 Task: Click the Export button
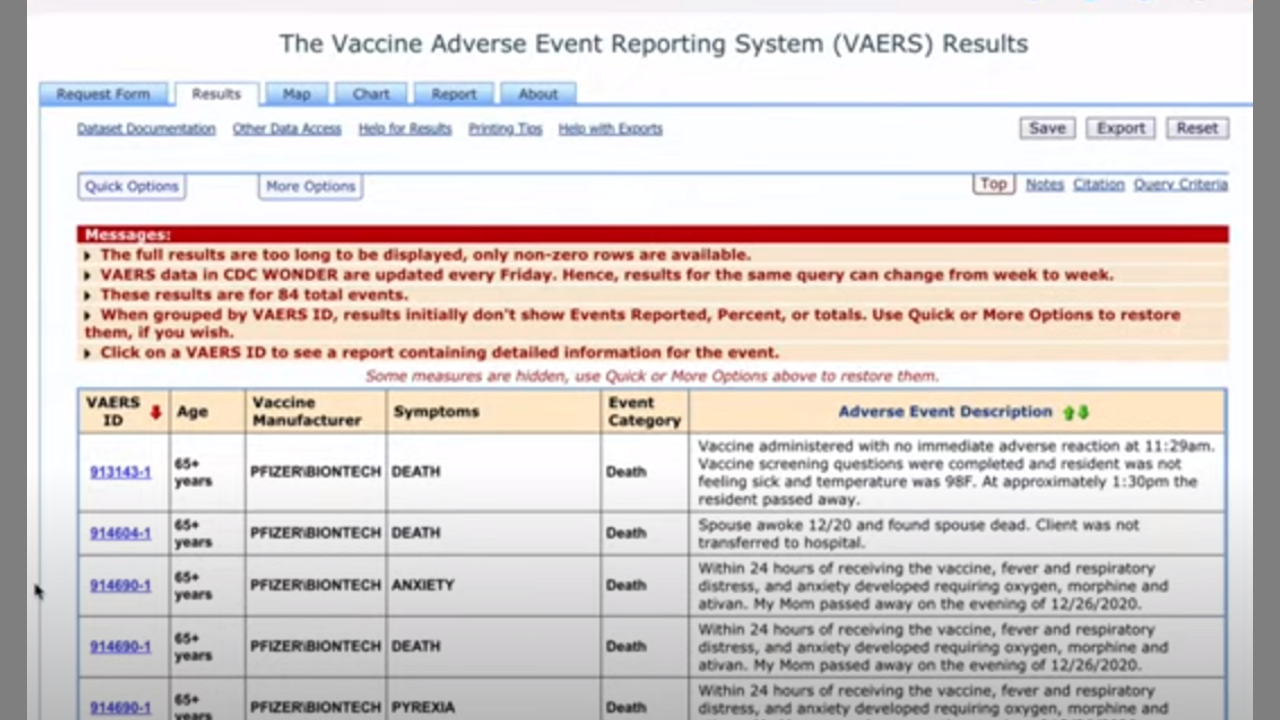coord(1120,128)
